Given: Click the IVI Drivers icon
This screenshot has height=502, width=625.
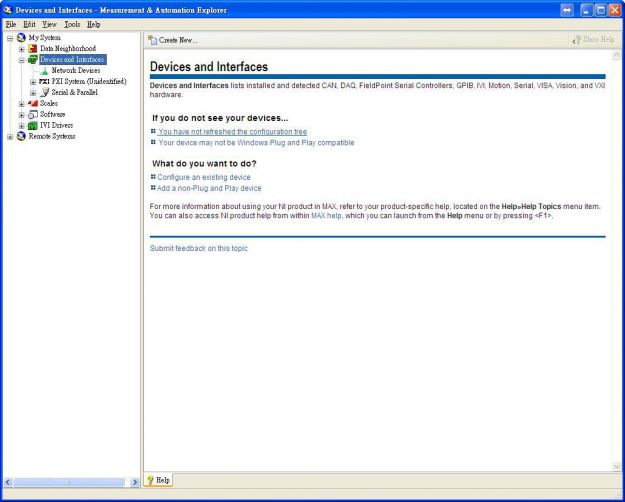Looking at the screenshot, I should [x=33, y=126].
